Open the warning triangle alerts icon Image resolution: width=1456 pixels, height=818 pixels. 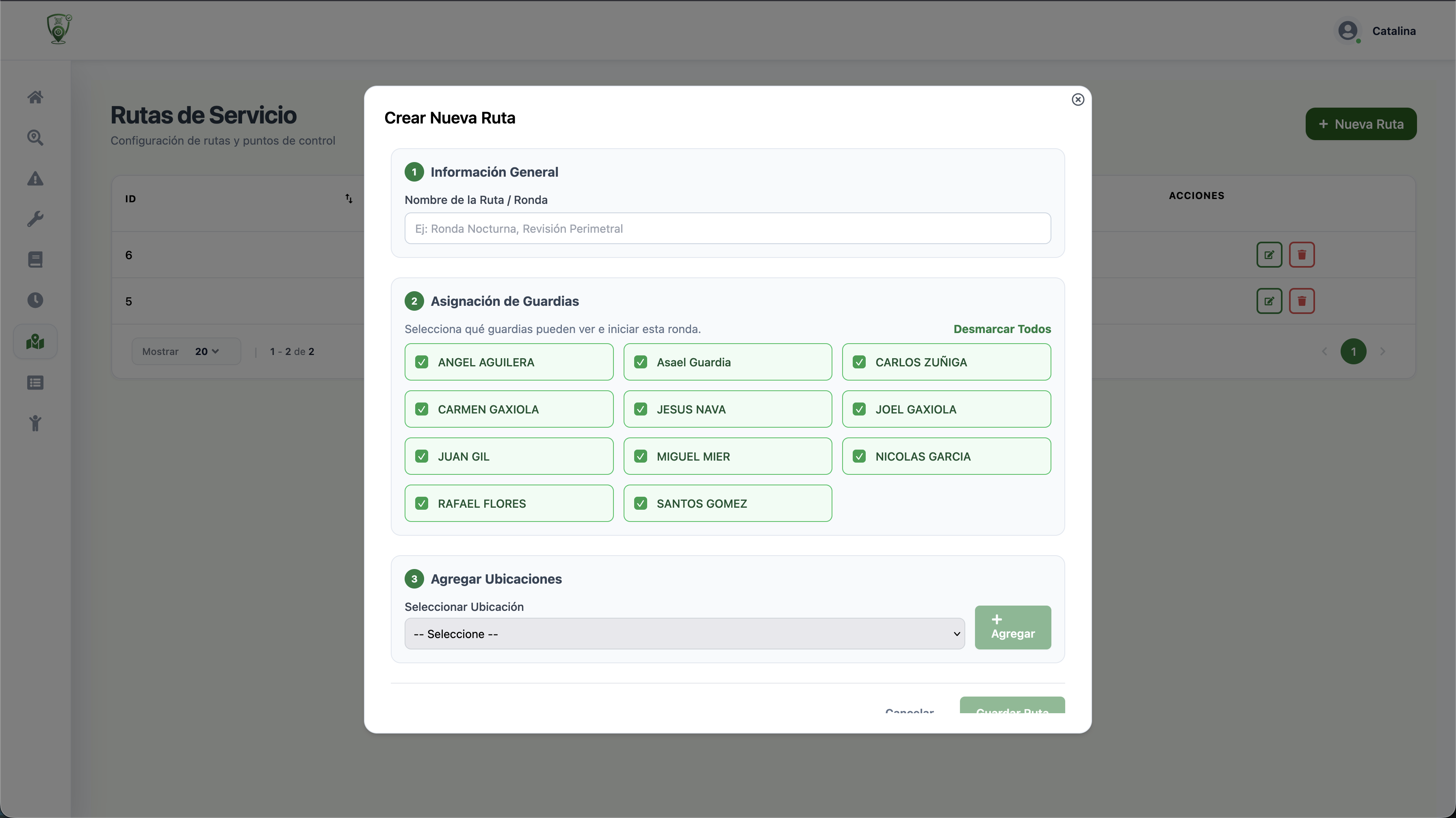[35, 179]
